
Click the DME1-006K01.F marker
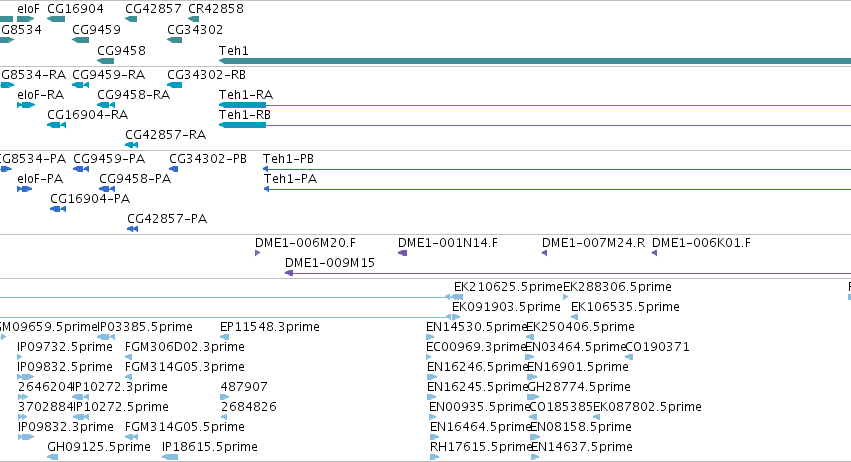[655, 253]
